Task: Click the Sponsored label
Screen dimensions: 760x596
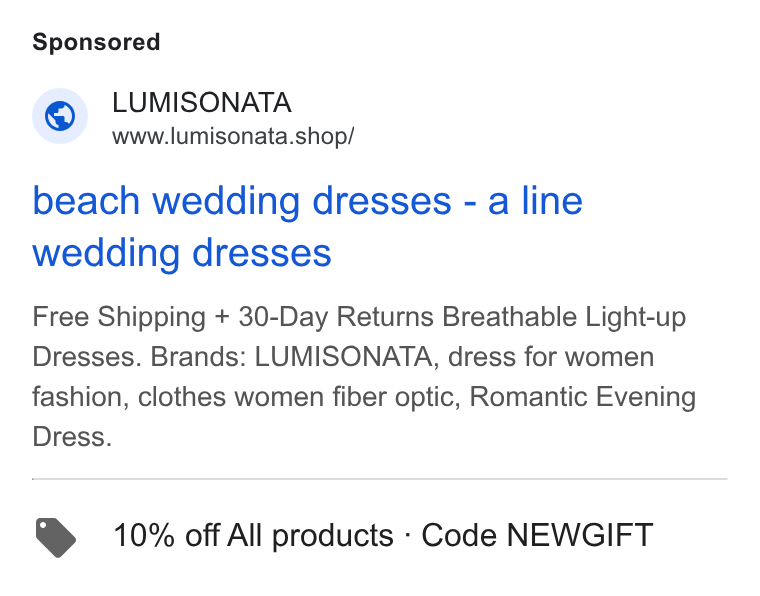Action: (x=96, y=42)
